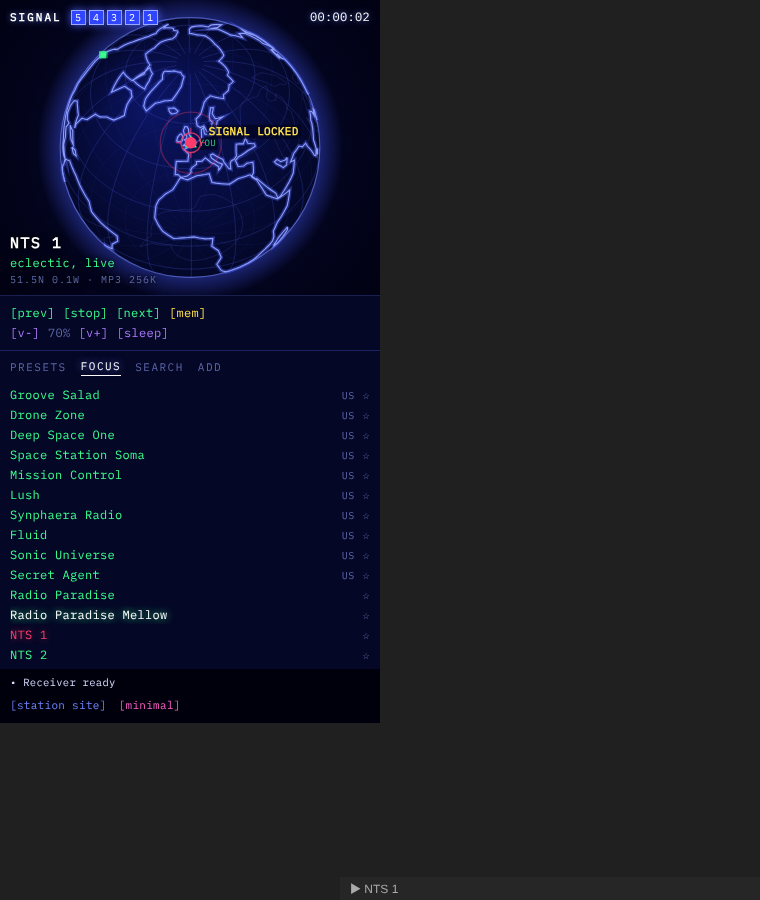760x900 pixels.
Task: Star the Synphaera Radio station
Action: coord(366,515)
